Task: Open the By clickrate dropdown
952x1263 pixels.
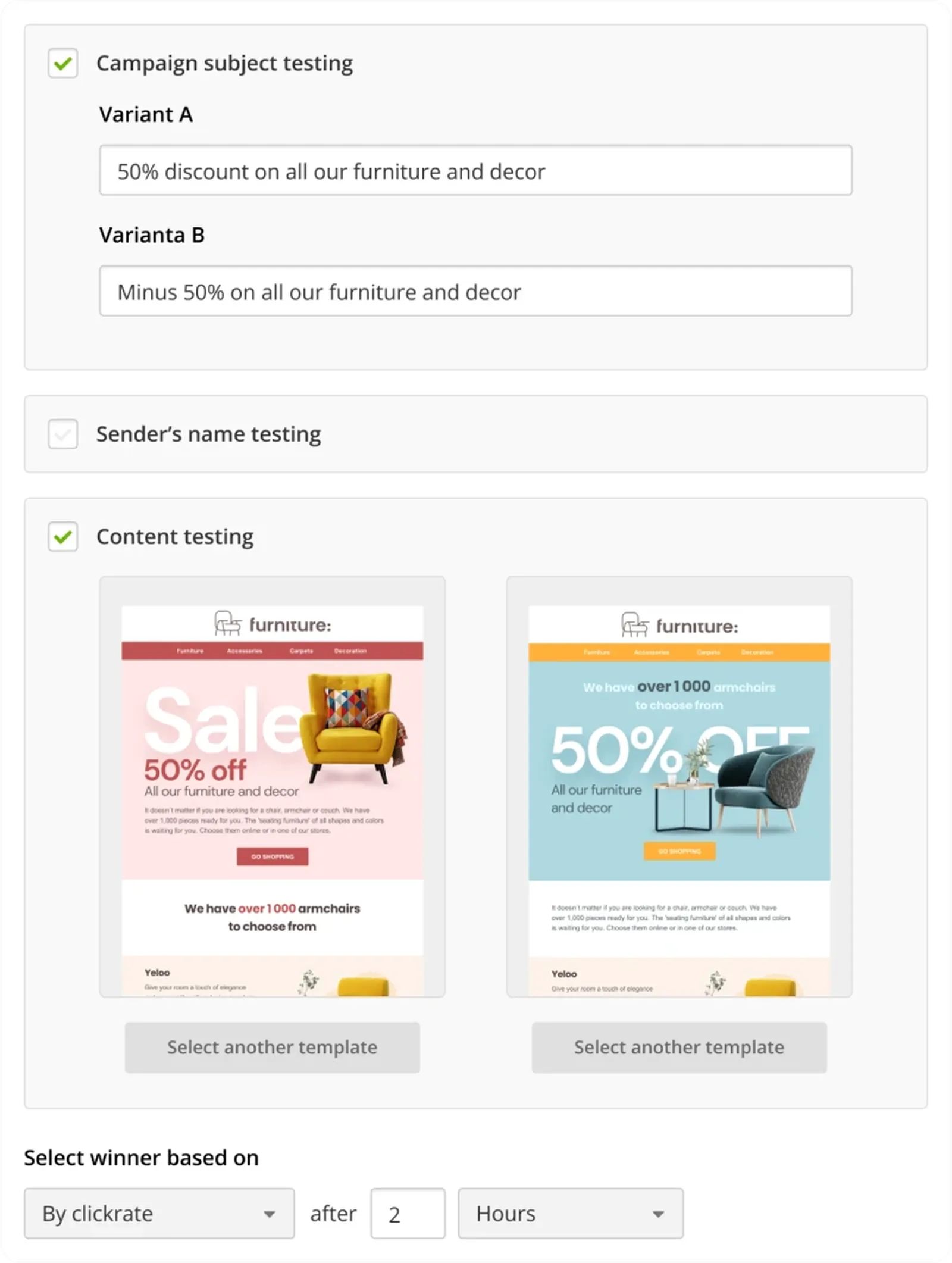Action: (x=159, y=1214)
